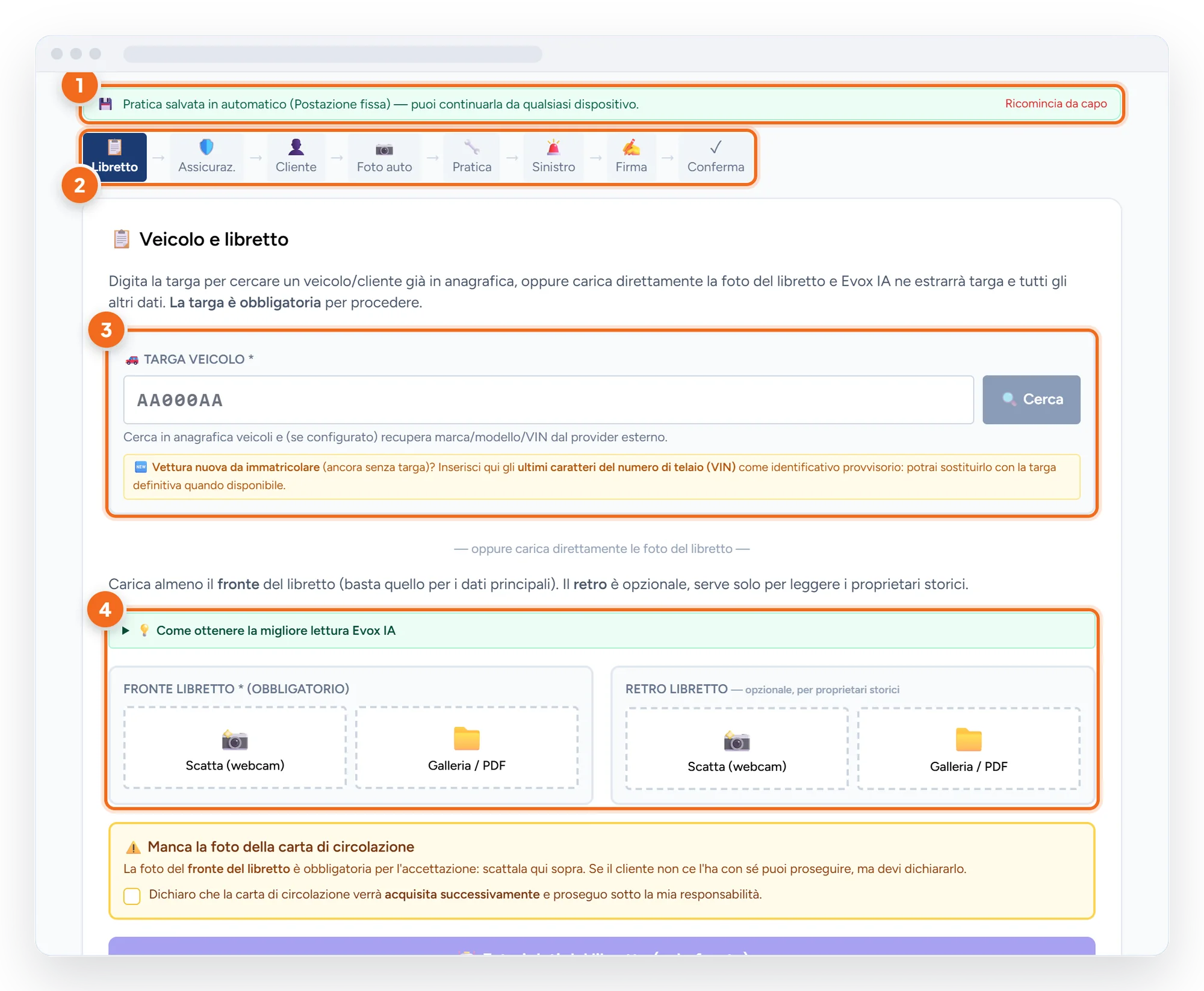Select the Libretto step tab

(115, 156)
